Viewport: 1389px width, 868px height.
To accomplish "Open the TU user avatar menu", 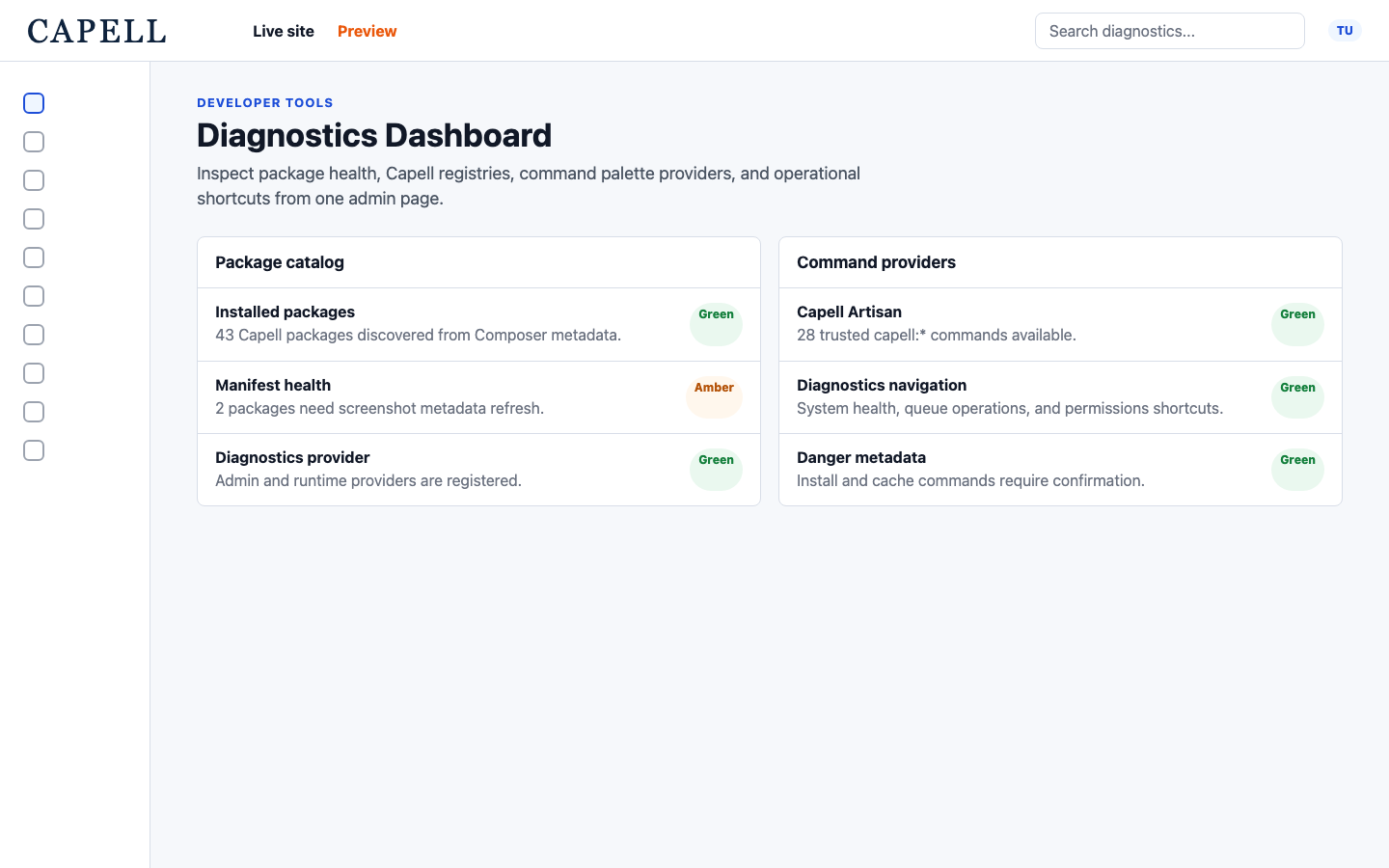I will click(1345, 31).
